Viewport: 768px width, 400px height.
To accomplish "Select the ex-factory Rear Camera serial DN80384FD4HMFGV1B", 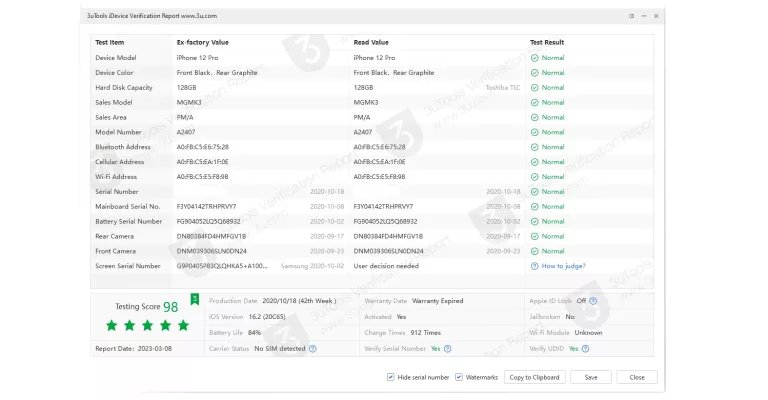I will pyautogui.click(x=211, y=236).
